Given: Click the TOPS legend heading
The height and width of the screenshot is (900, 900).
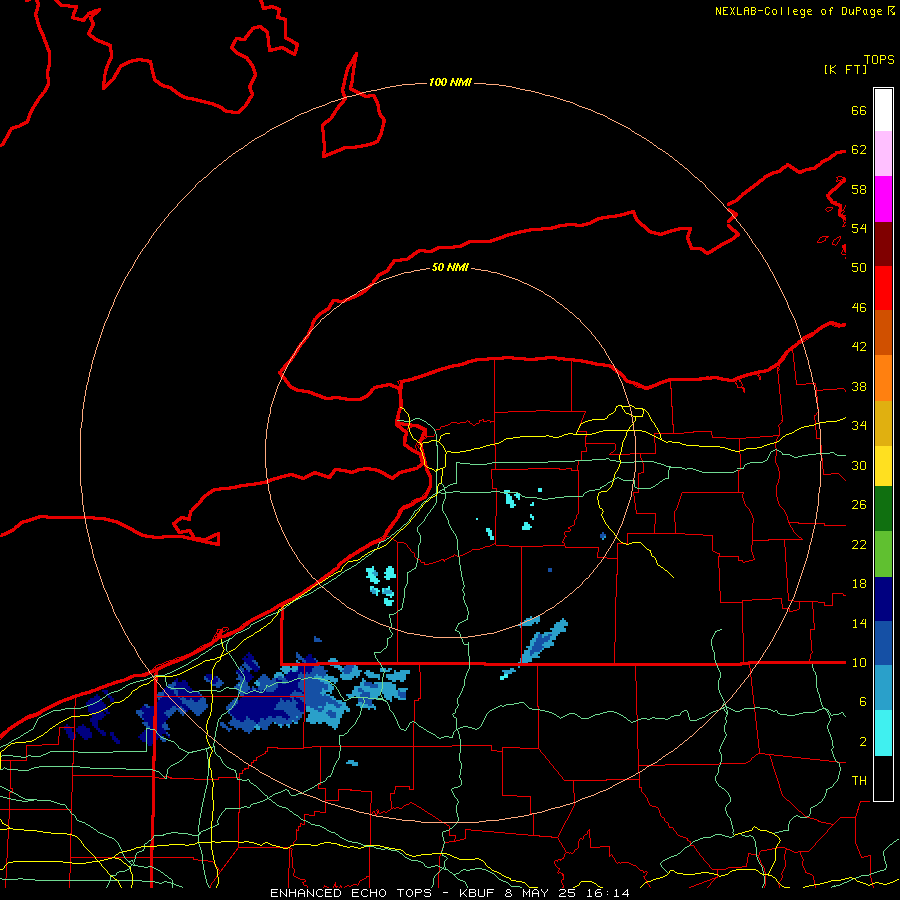Looking at the screenshot, I should click(x=879, y=60).
